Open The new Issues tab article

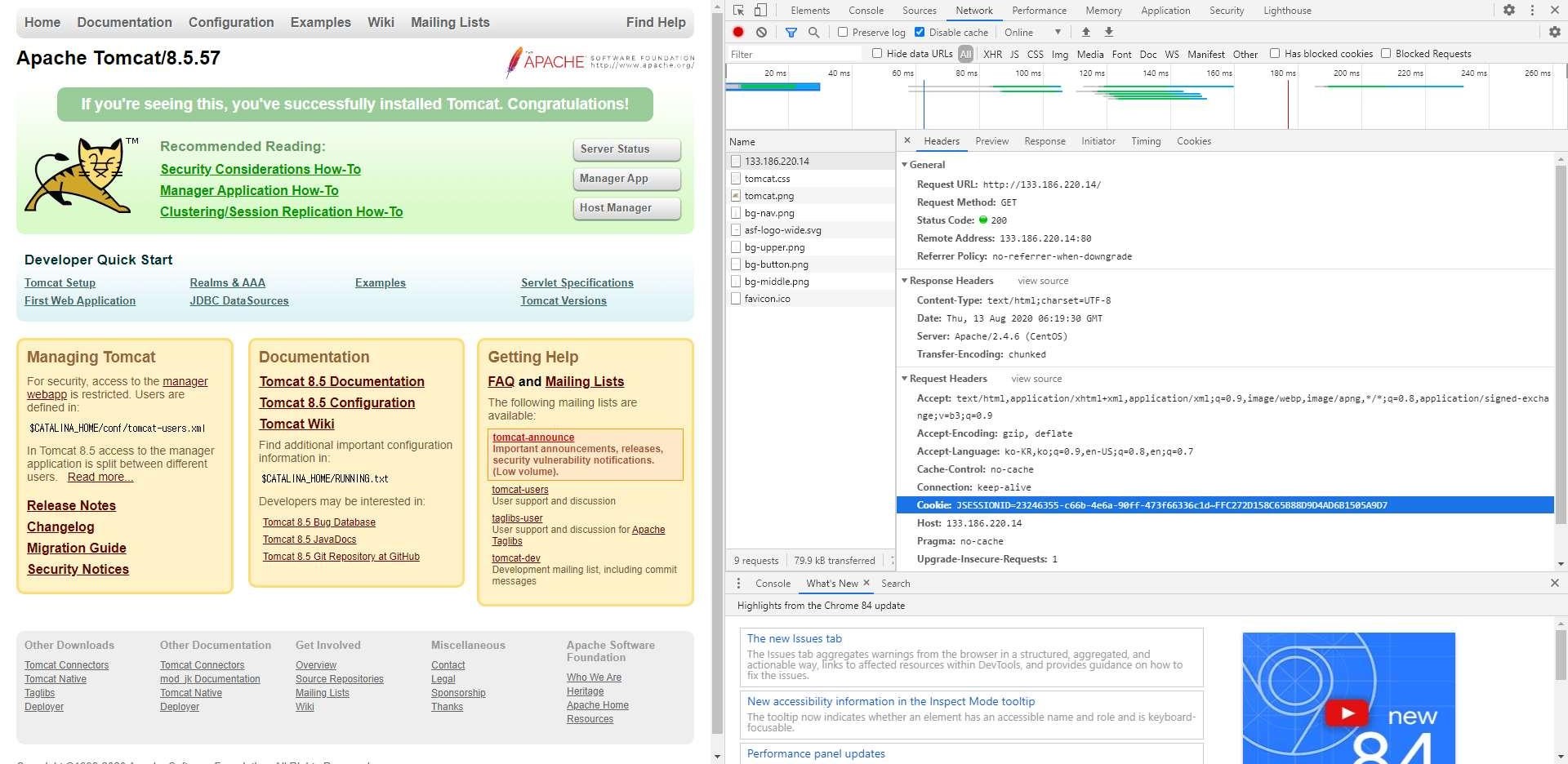pyautogui.click(x=794, y=639)
